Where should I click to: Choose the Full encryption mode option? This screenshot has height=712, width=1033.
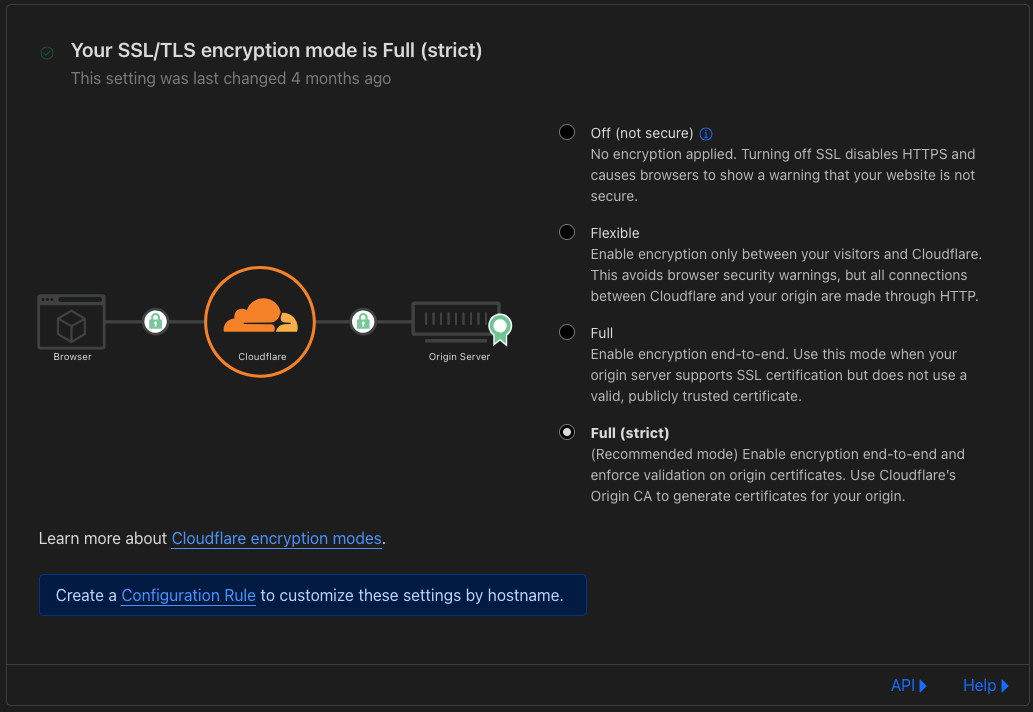point(567,332)
